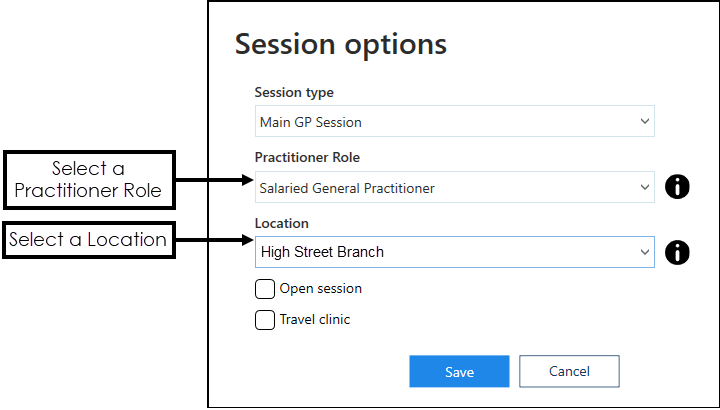Expand the Session type dropdown chevron
The width and height of the screenshot is (720, 410).
643,122
